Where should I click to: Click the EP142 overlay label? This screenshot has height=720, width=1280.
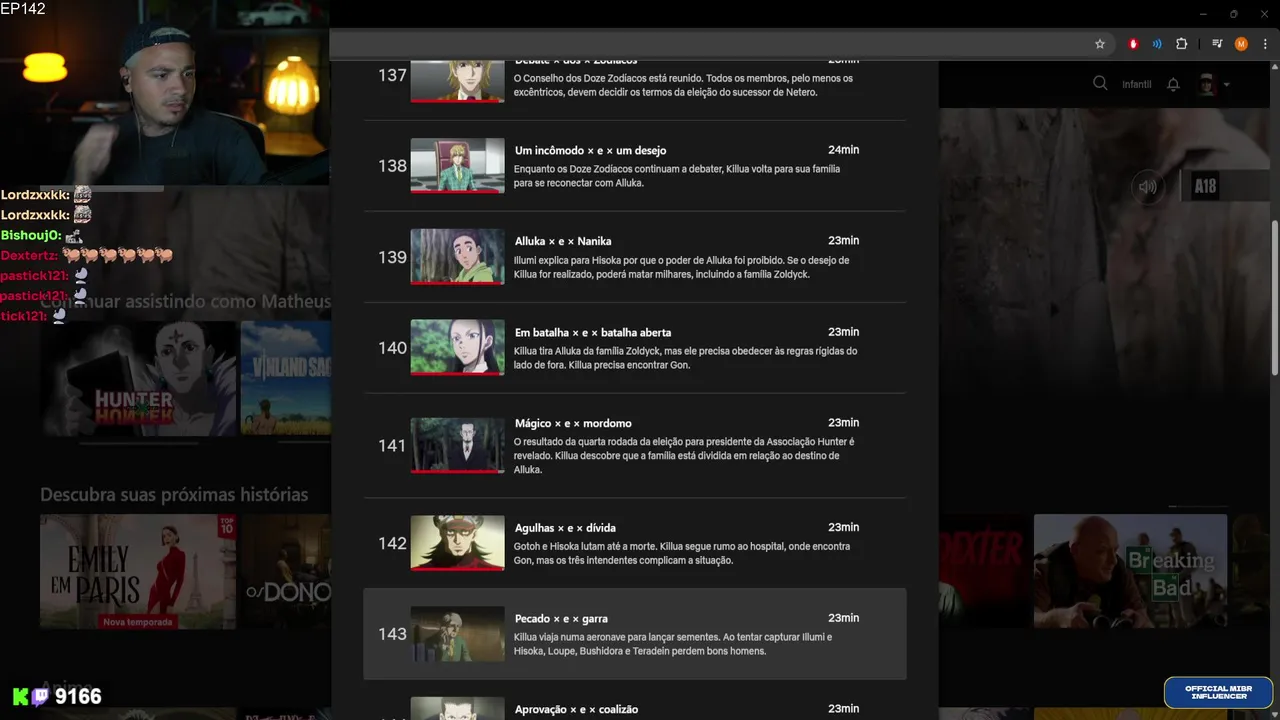coord(23,9)
